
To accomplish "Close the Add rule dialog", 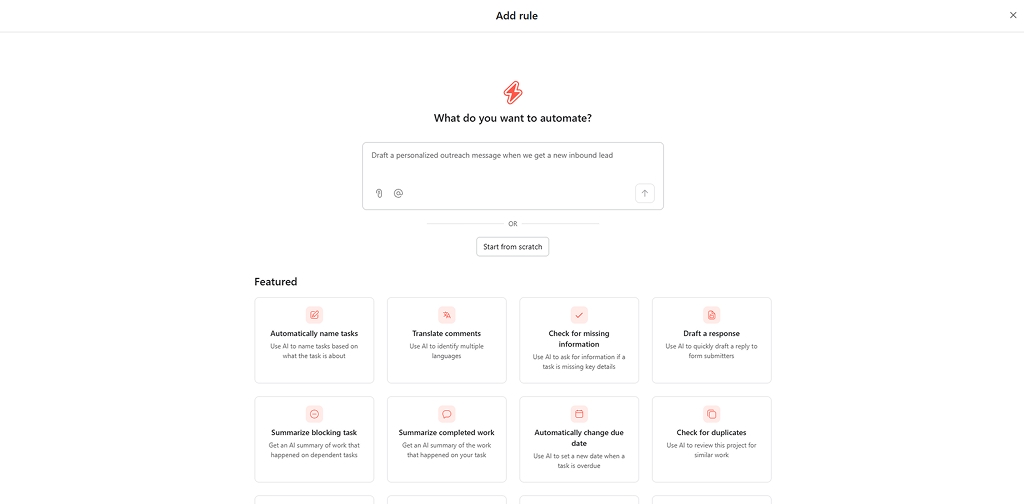I will (x=1013, y=16).
